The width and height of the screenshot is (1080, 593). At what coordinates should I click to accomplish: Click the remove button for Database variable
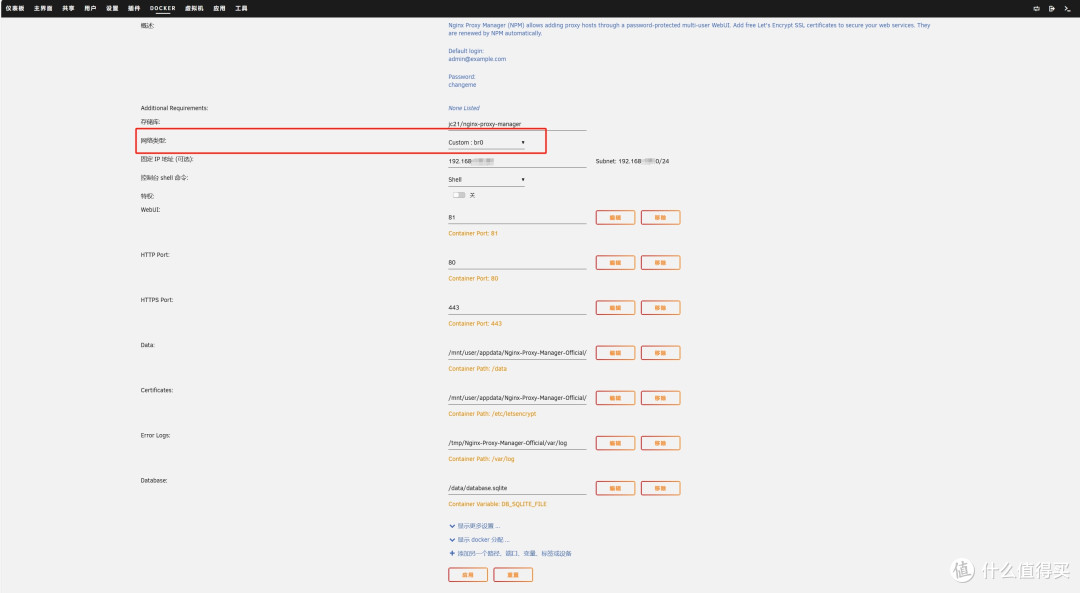[661, 488]
